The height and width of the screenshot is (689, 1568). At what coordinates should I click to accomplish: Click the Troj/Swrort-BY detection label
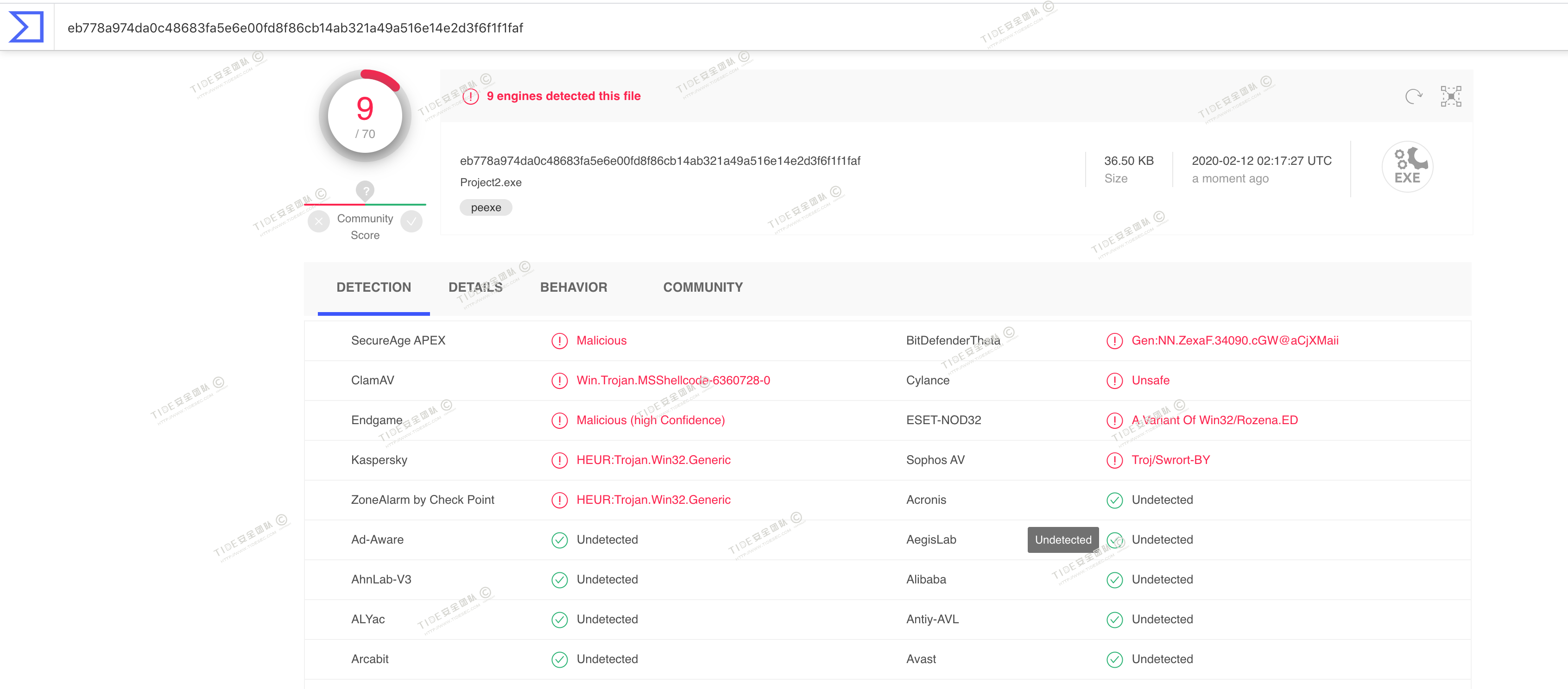1170,460
